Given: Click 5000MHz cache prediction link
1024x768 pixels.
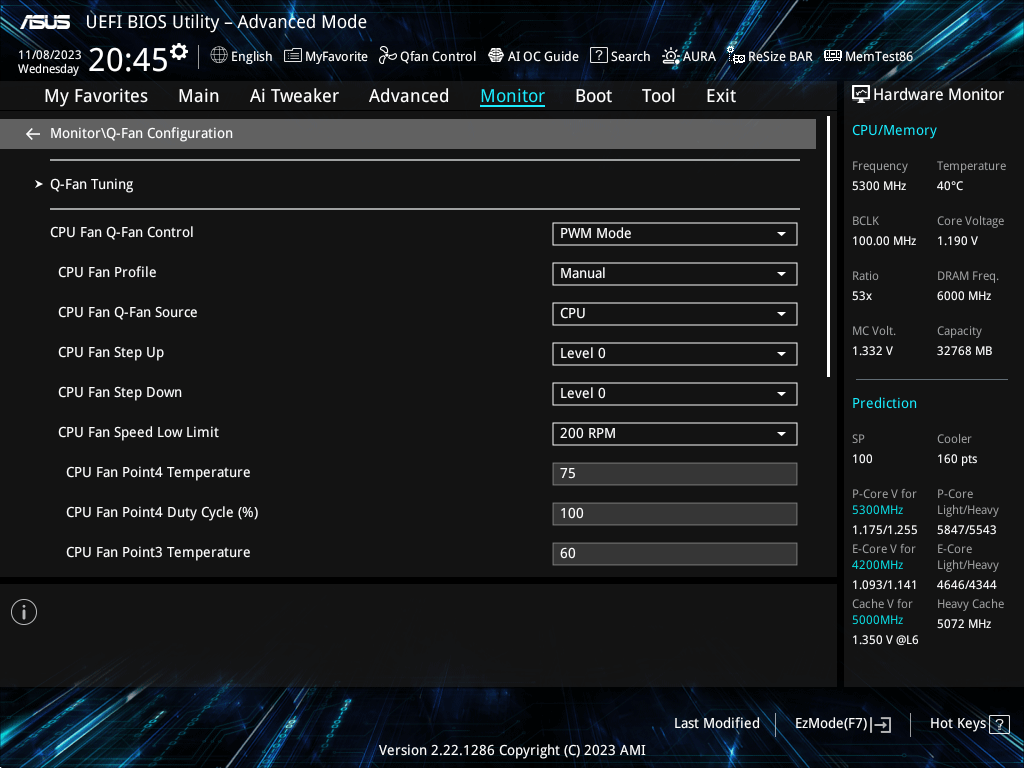Looking at the screenshot, I should pyautogui.click(x=878, y=620).
